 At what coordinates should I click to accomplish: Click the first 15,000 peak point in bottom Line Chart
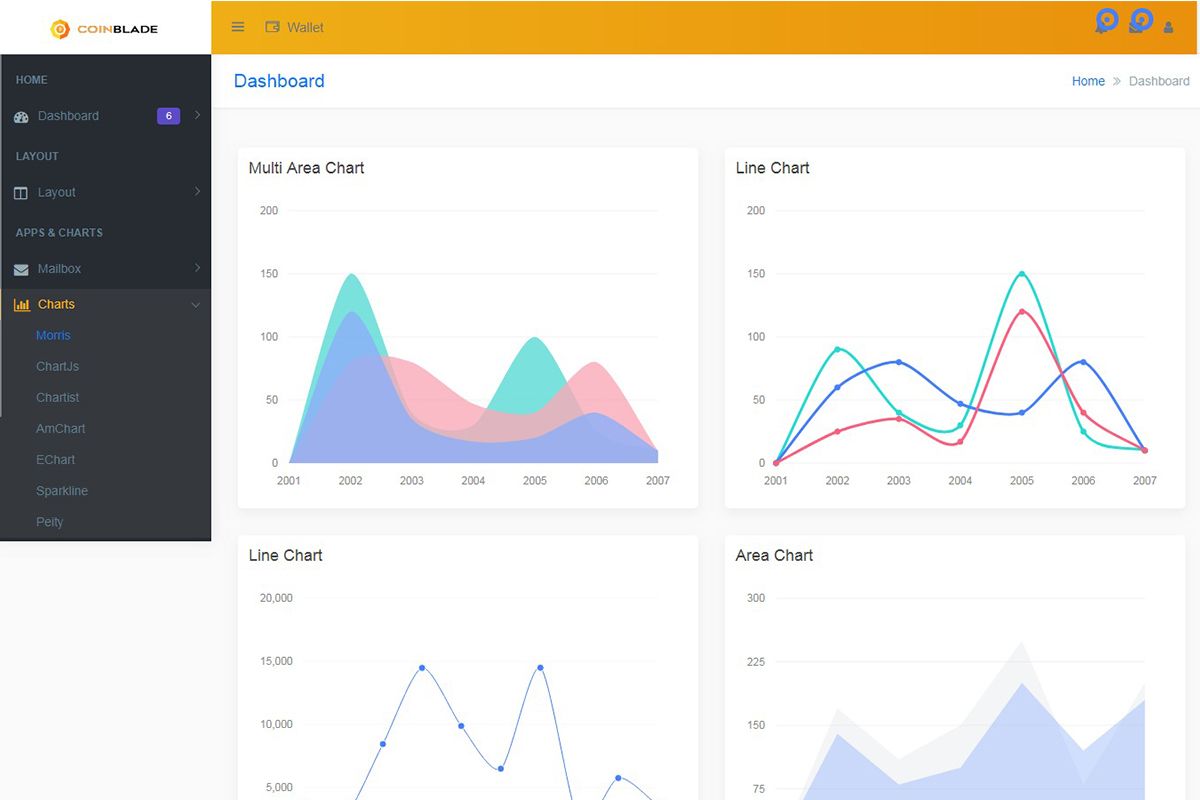[x=422, y=667]
